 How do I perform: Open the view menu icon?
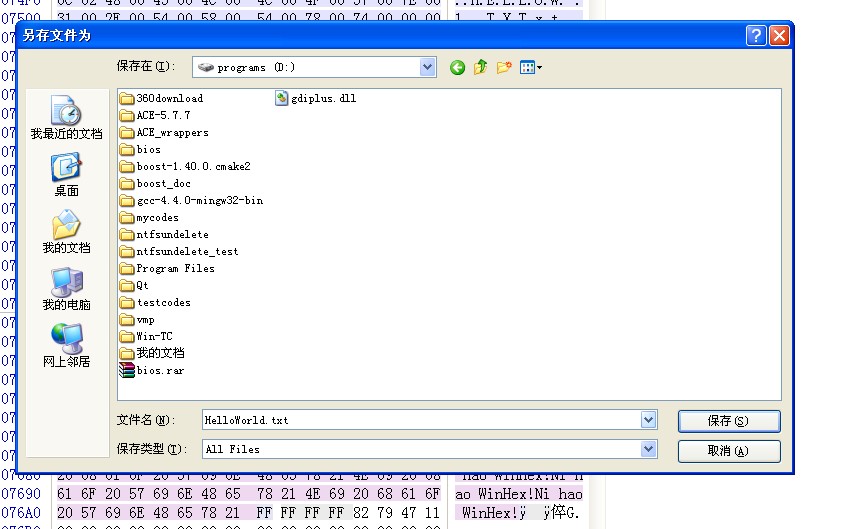click(531, 67)
